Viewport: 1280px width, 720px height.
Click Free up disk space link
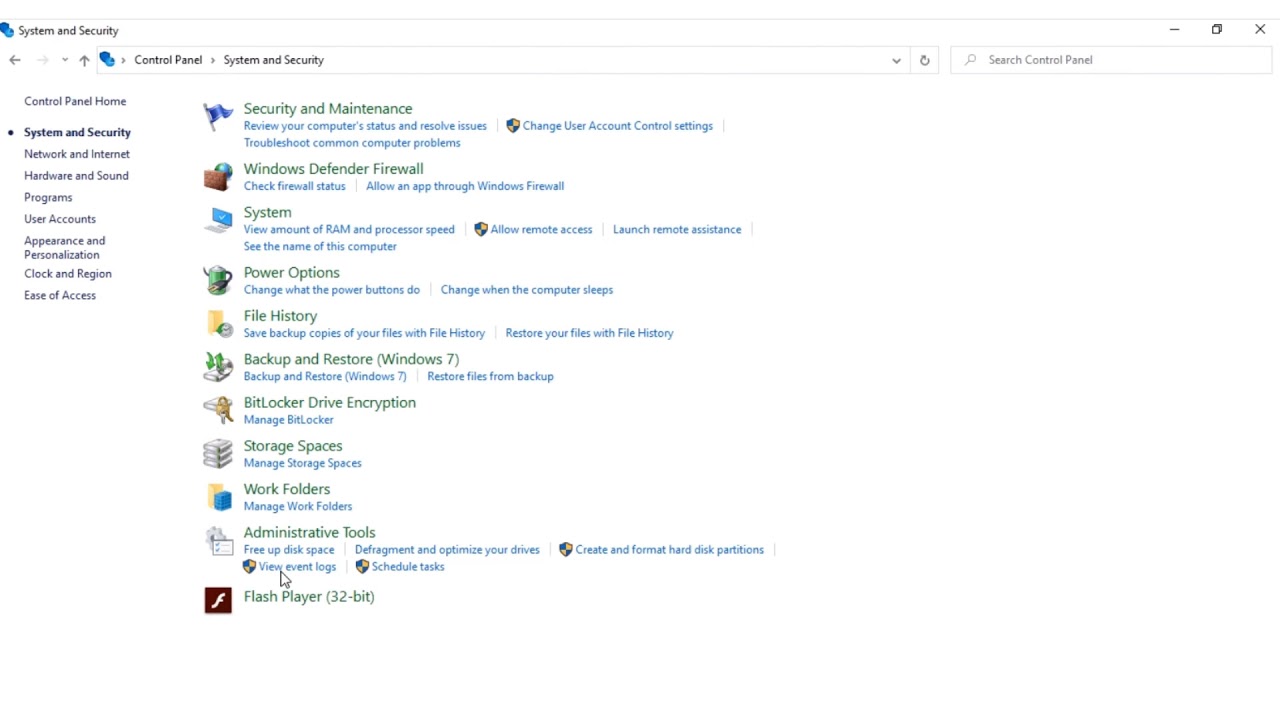click(289, 550)
